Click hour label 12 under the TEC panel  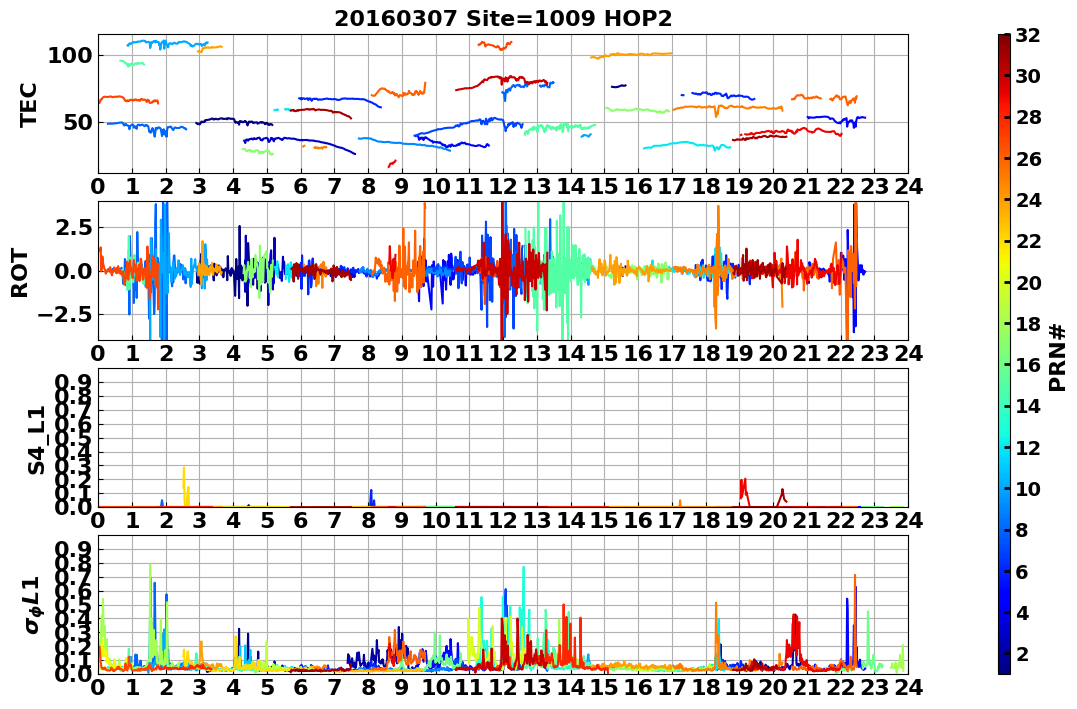click(503, 186)
